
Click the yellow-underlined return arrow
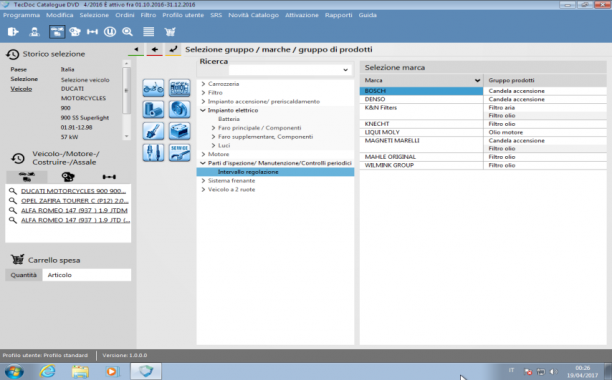pyautogui.click(x=173, y=50)
